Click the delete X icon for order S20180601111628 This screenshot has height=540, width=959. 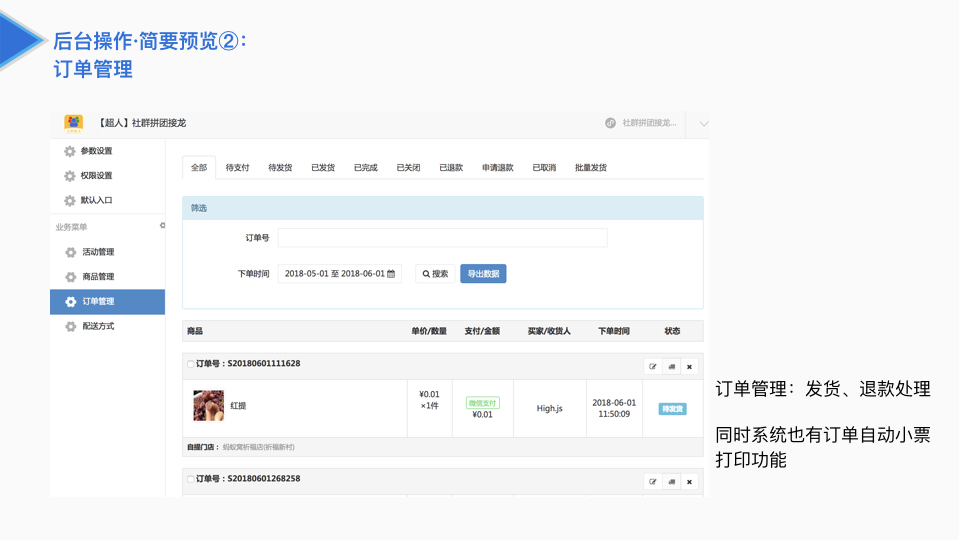[689, 367]
